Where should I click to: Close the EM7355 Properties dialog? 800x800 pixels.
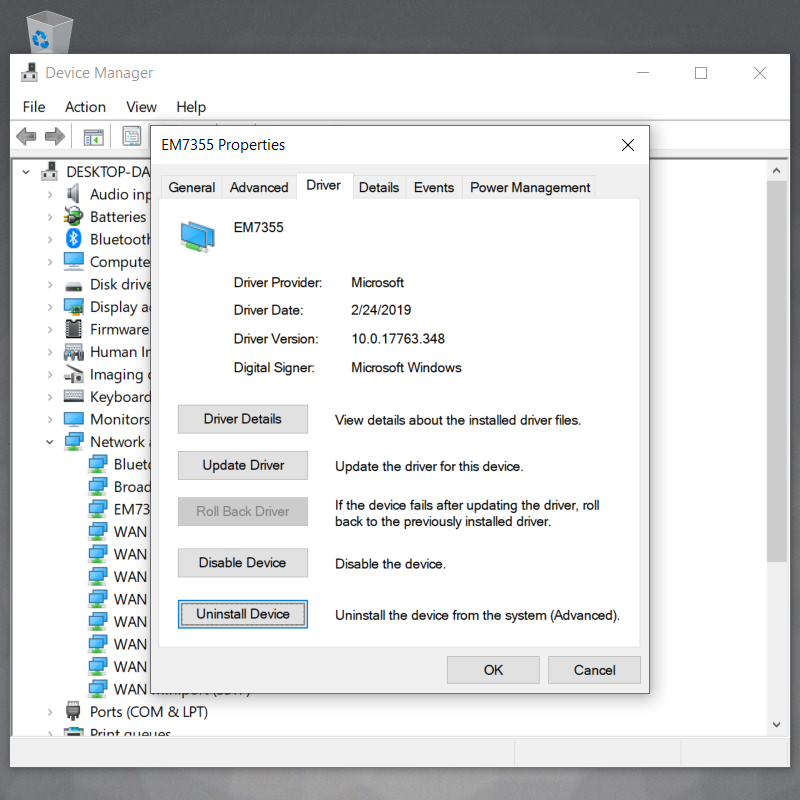coord(628,145)
